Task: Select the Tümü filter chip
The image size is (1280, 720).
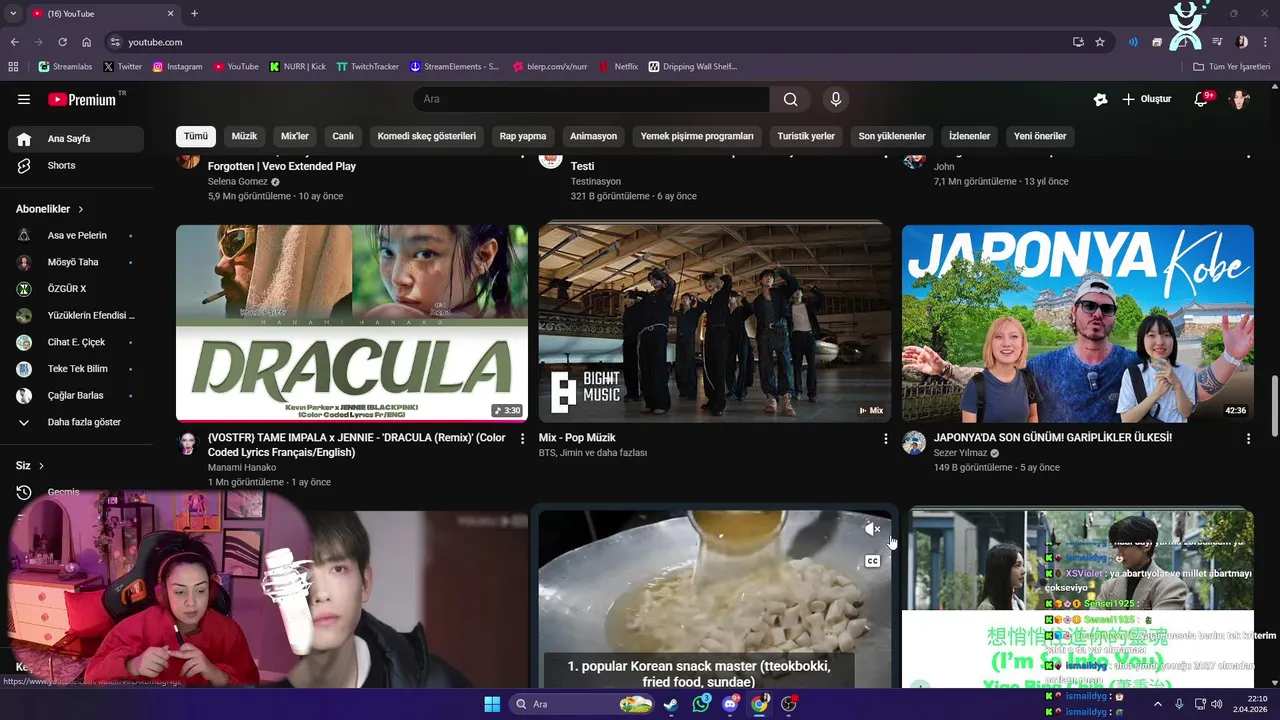Action: click(x=196, y=136)
